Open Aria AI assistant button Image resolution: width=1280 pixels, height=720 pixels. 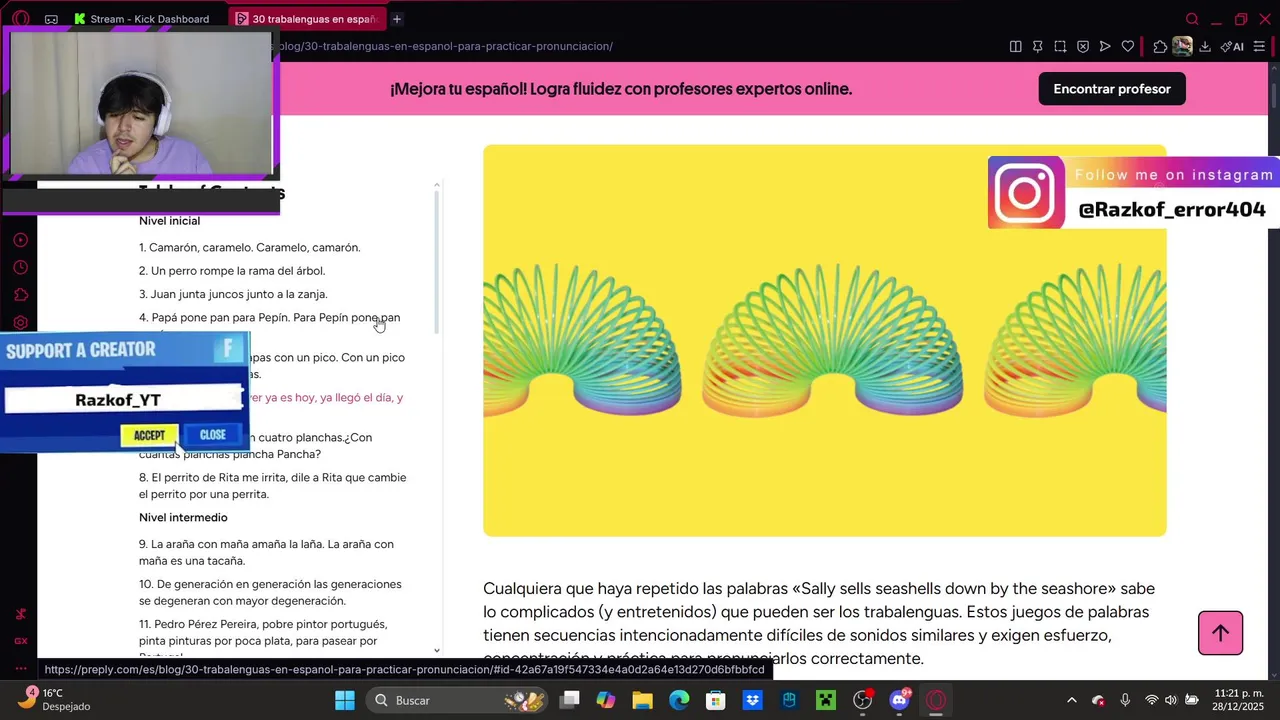(x=1232, y=46)
